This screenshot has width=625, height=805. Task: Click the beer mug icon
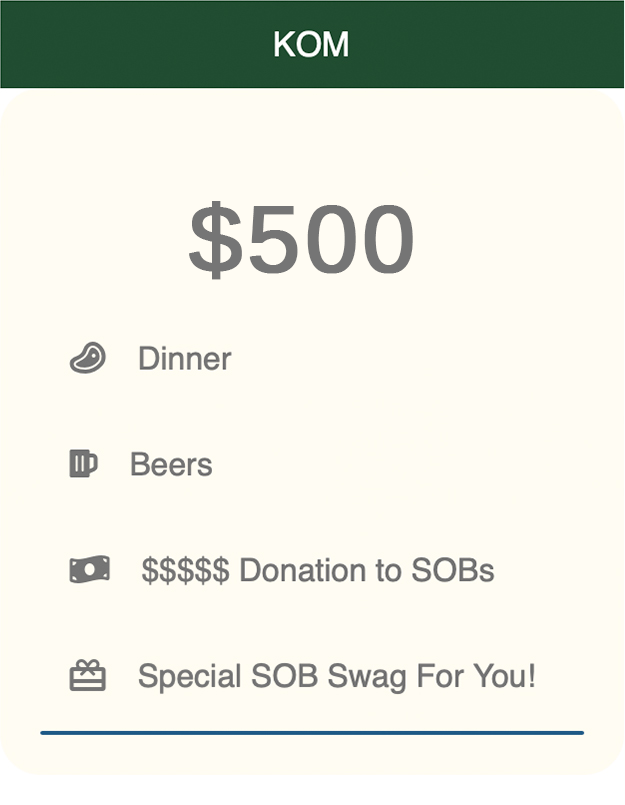[83, 464]
